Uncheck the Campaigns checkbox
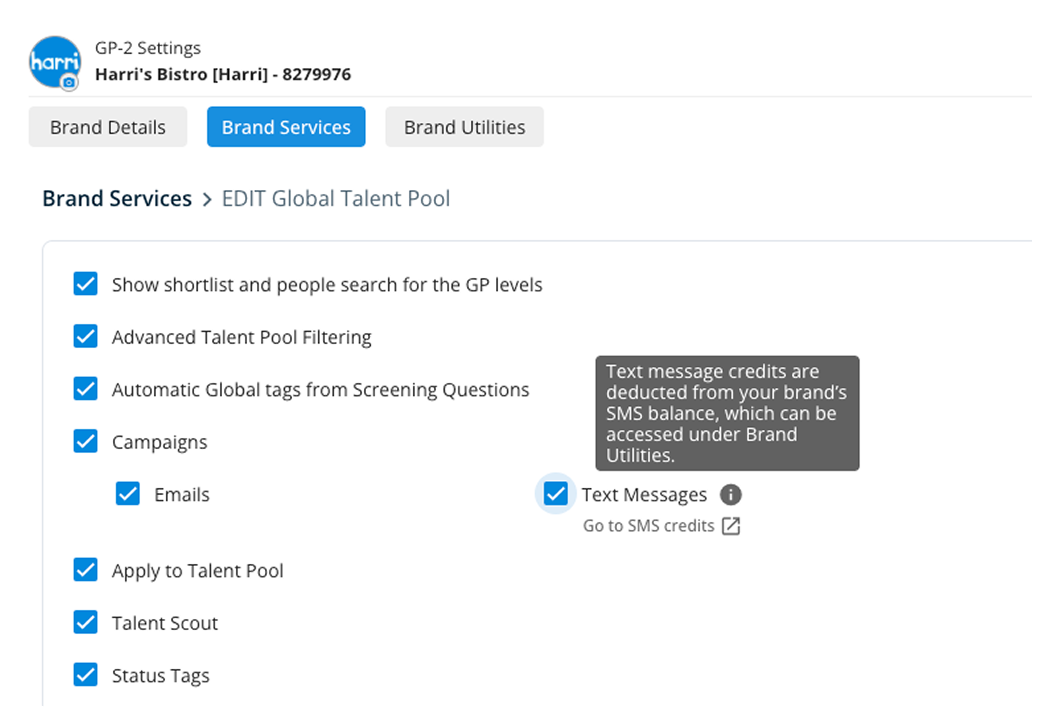Screen dimensions: 1053x727 (86, 441)
